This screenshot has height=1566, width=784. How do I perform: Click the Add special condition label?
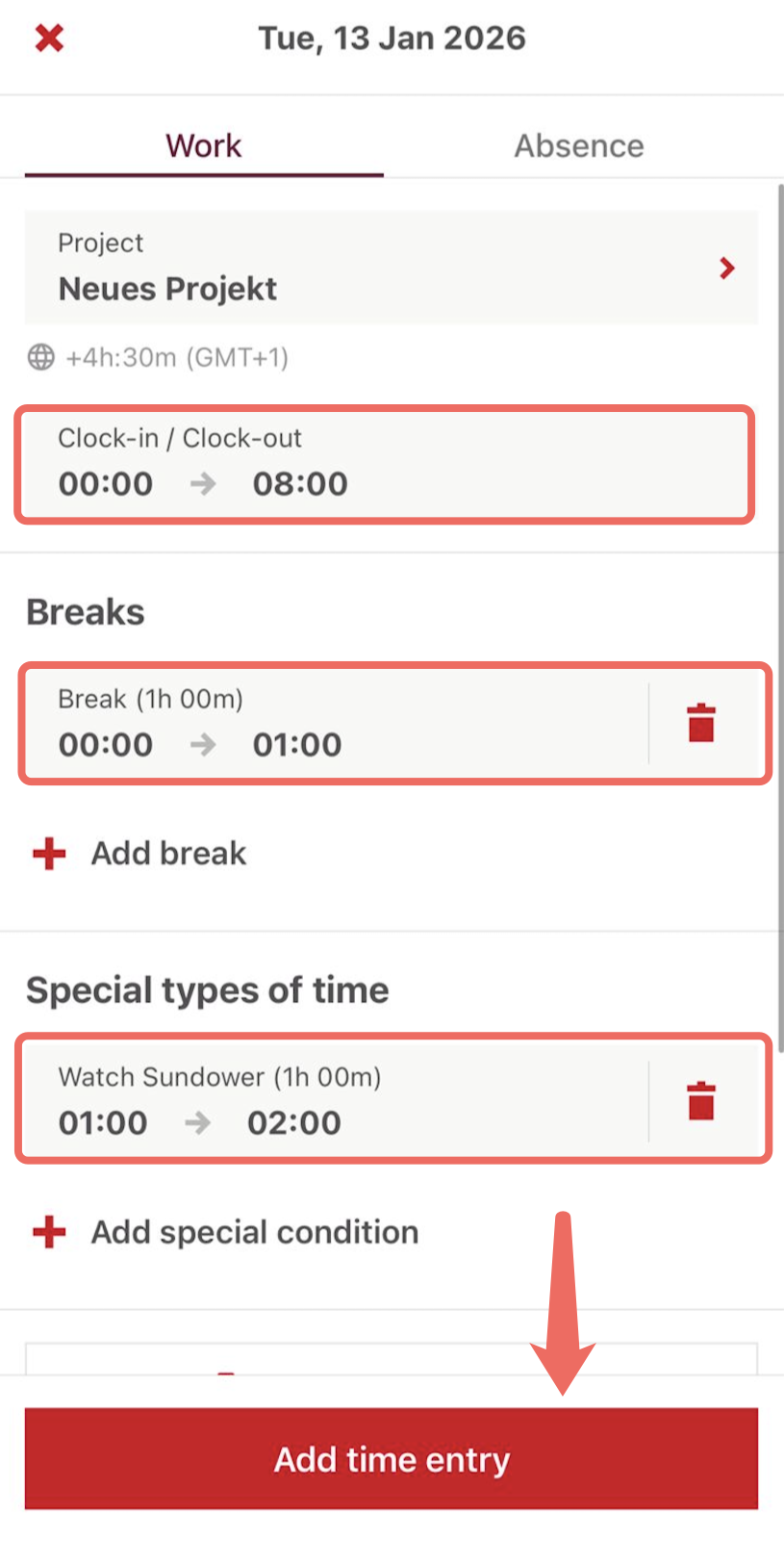pos(255,1232)
